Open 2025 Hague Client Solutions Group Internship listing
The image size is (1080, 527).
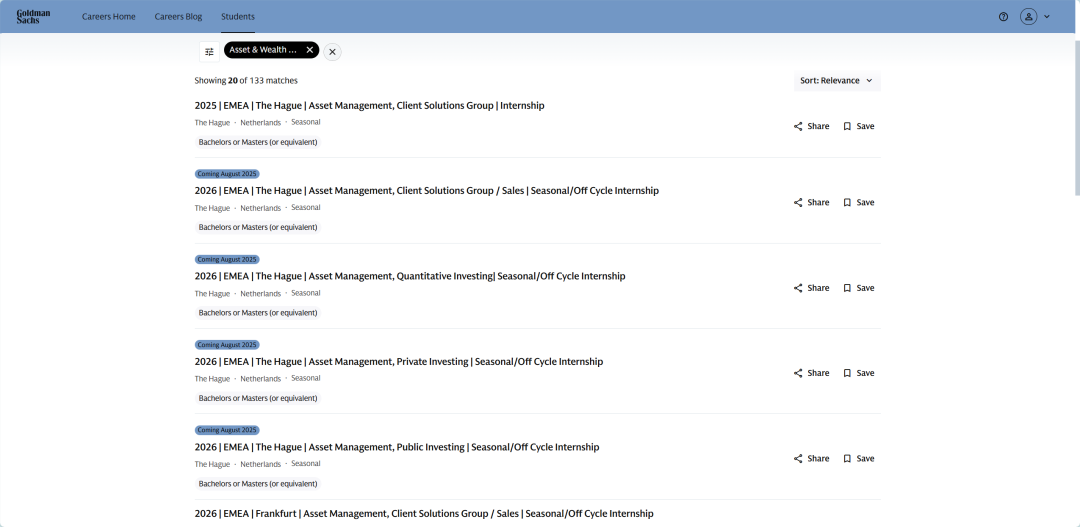[x=369, y=105]
